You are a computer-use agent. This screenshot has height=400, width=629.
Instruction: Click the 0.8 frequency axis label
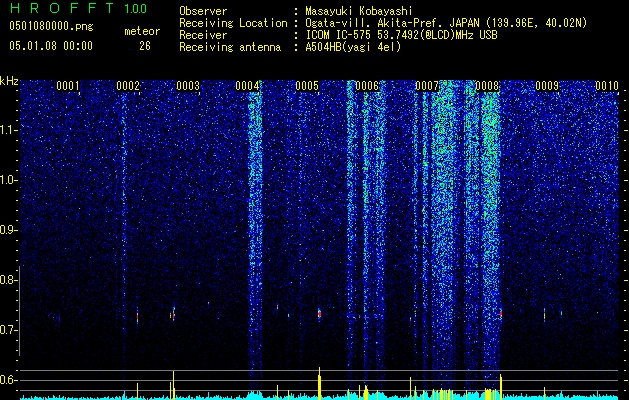click(7, 280)
